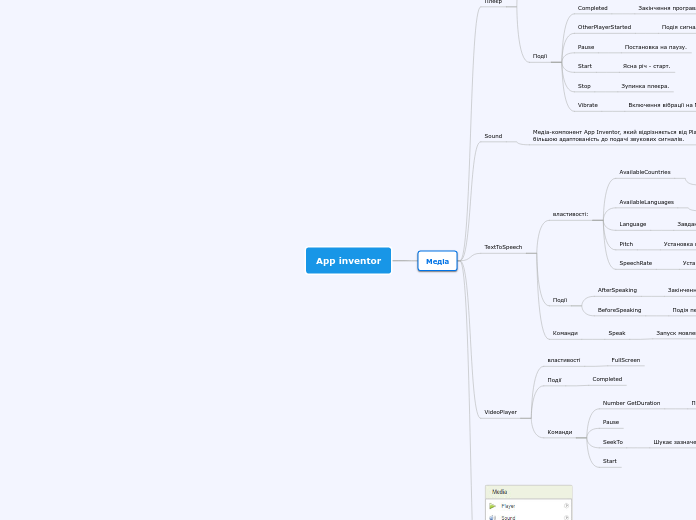
Task: Select 'властивості' node under VideoPlayer
Action: coord(564,360)
